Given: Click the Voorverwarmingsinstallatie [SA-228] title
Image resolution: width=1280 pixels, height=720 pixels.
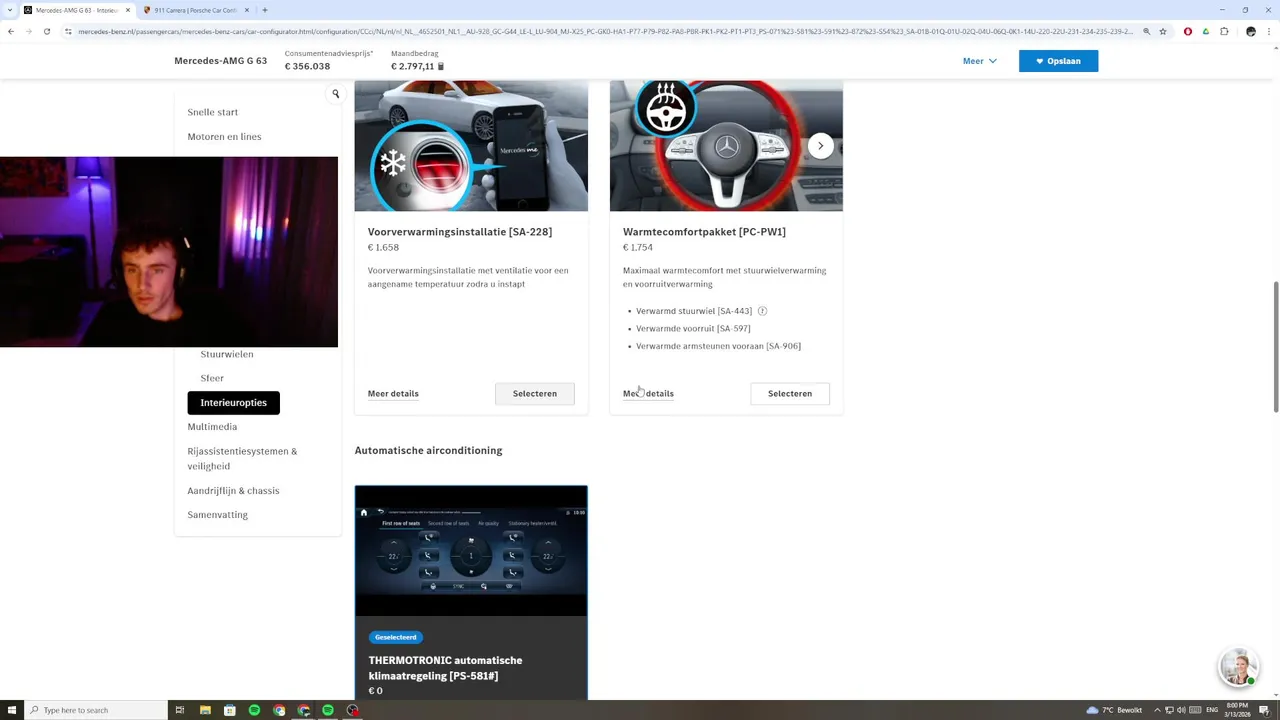Looking at the screenshot, I should (x=460, y=232).
